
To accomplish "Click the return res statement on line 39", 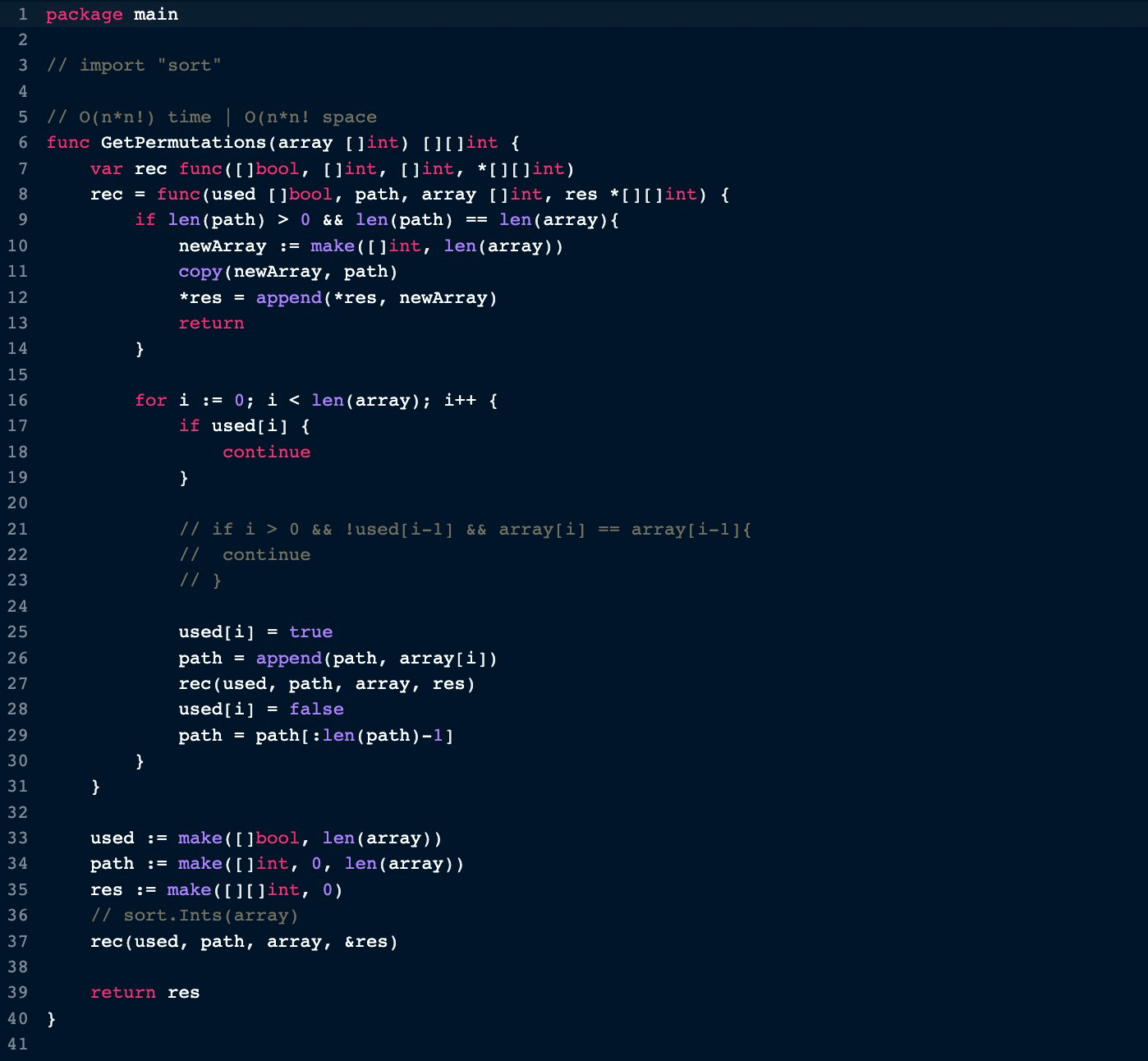I will pyautogui.click(x=145, y=993).
